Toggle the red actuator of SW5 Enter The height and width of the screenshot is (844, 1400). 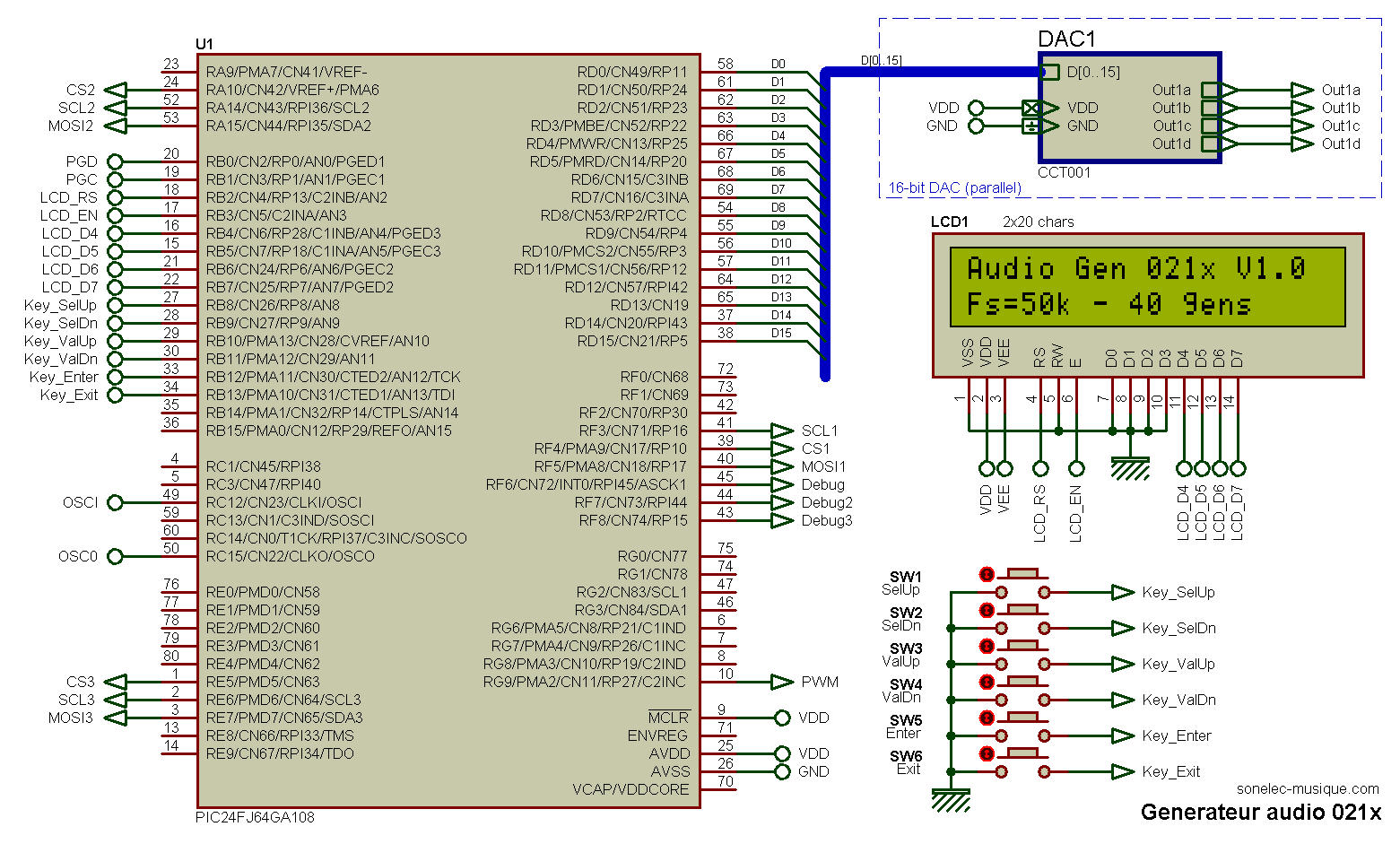pyautogui.click(x=987, y=718)
